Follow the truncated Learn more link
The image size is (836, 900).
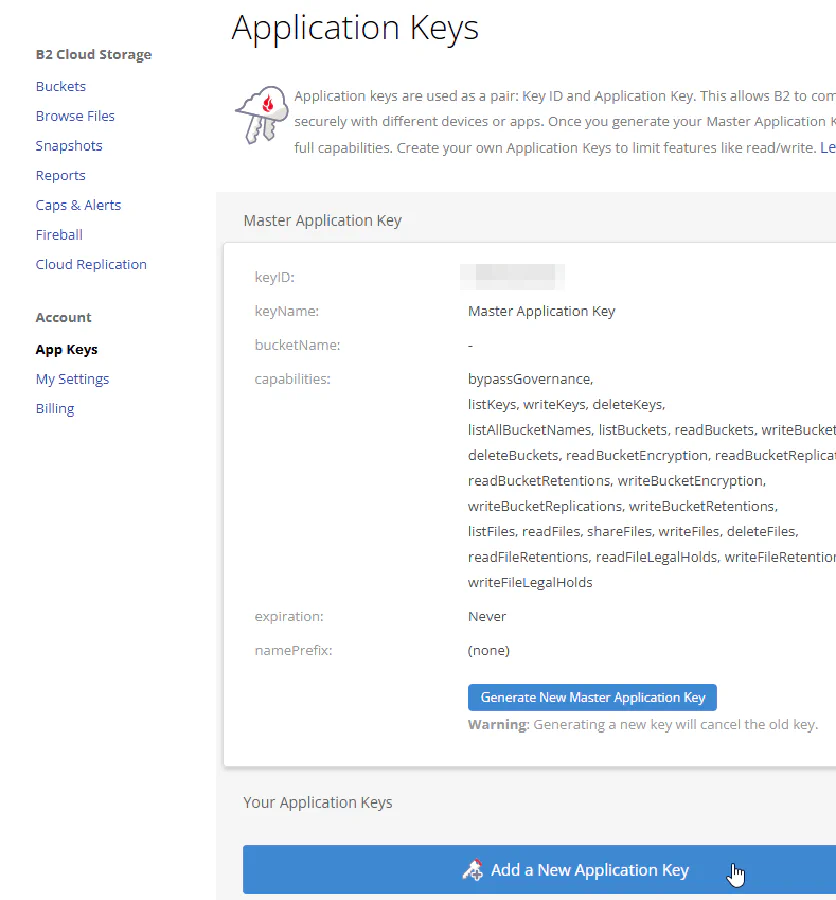827,147
